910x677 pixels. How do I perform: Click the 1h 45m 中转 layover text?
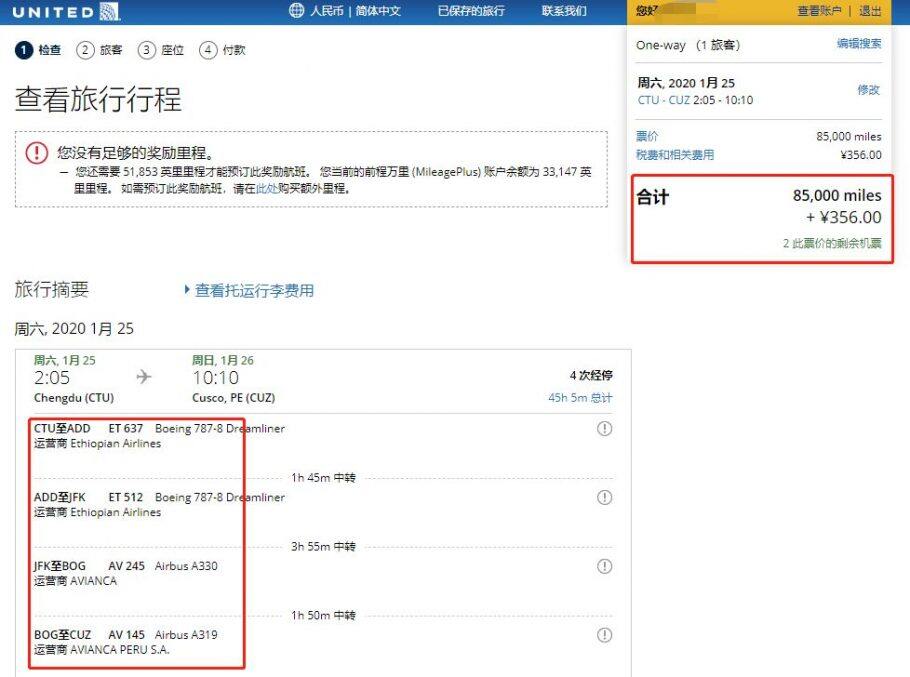pos(323,478)
